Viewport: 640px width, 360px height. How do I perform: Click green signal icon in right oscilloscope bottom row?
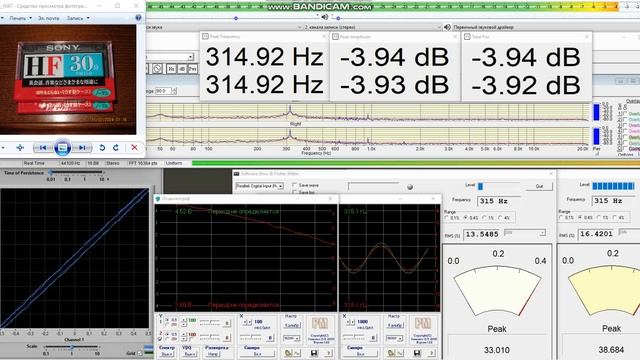coord(391,353)
